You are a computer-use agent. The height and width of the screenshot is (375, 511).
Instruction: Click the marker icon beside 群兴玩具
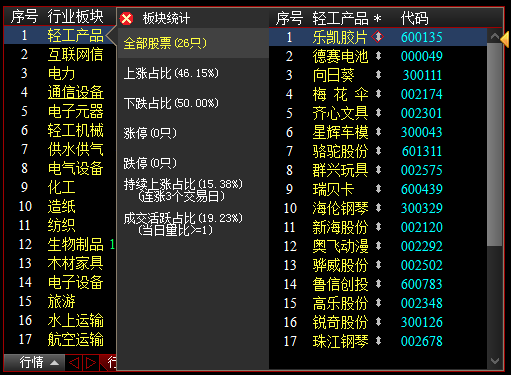click(378, 170)
